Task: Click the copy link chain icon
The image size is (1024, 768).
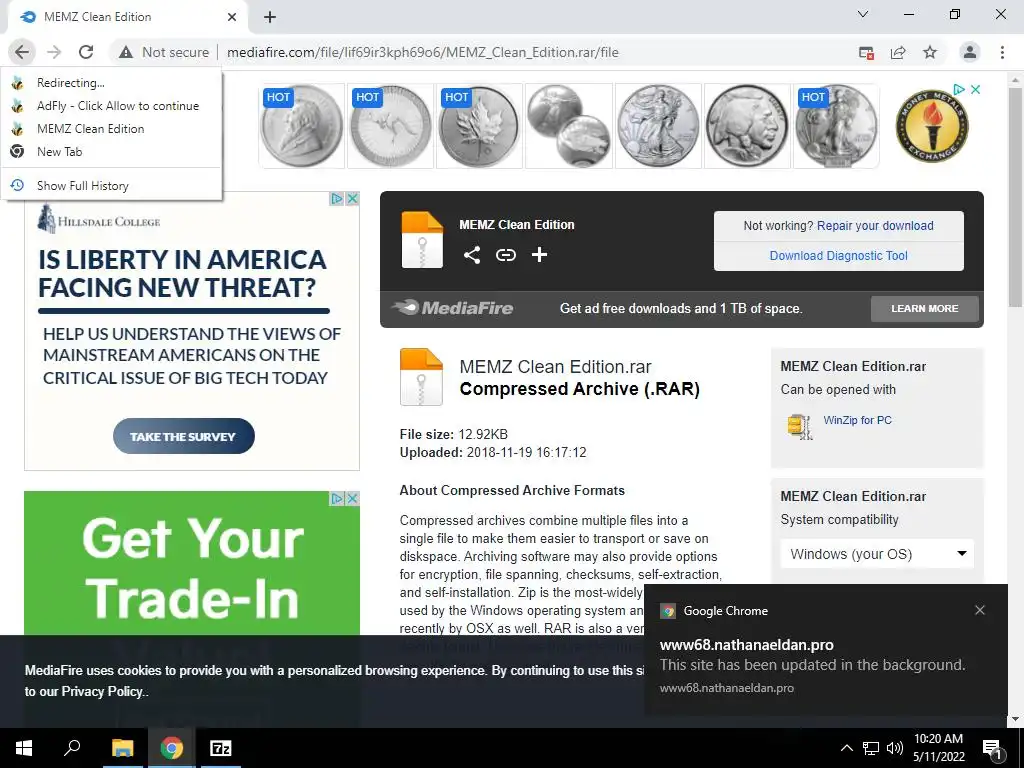Action: pyautogui.click(x=505, y=255)
